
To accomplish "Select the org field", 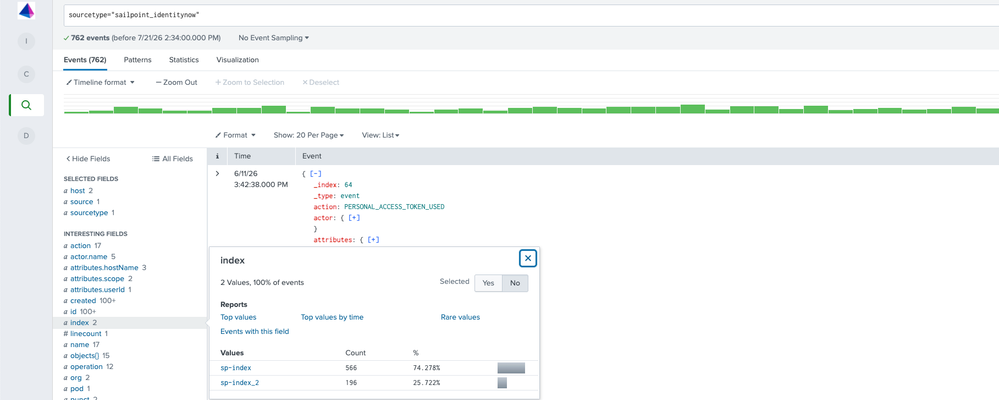I will click(x=78, y=378).
